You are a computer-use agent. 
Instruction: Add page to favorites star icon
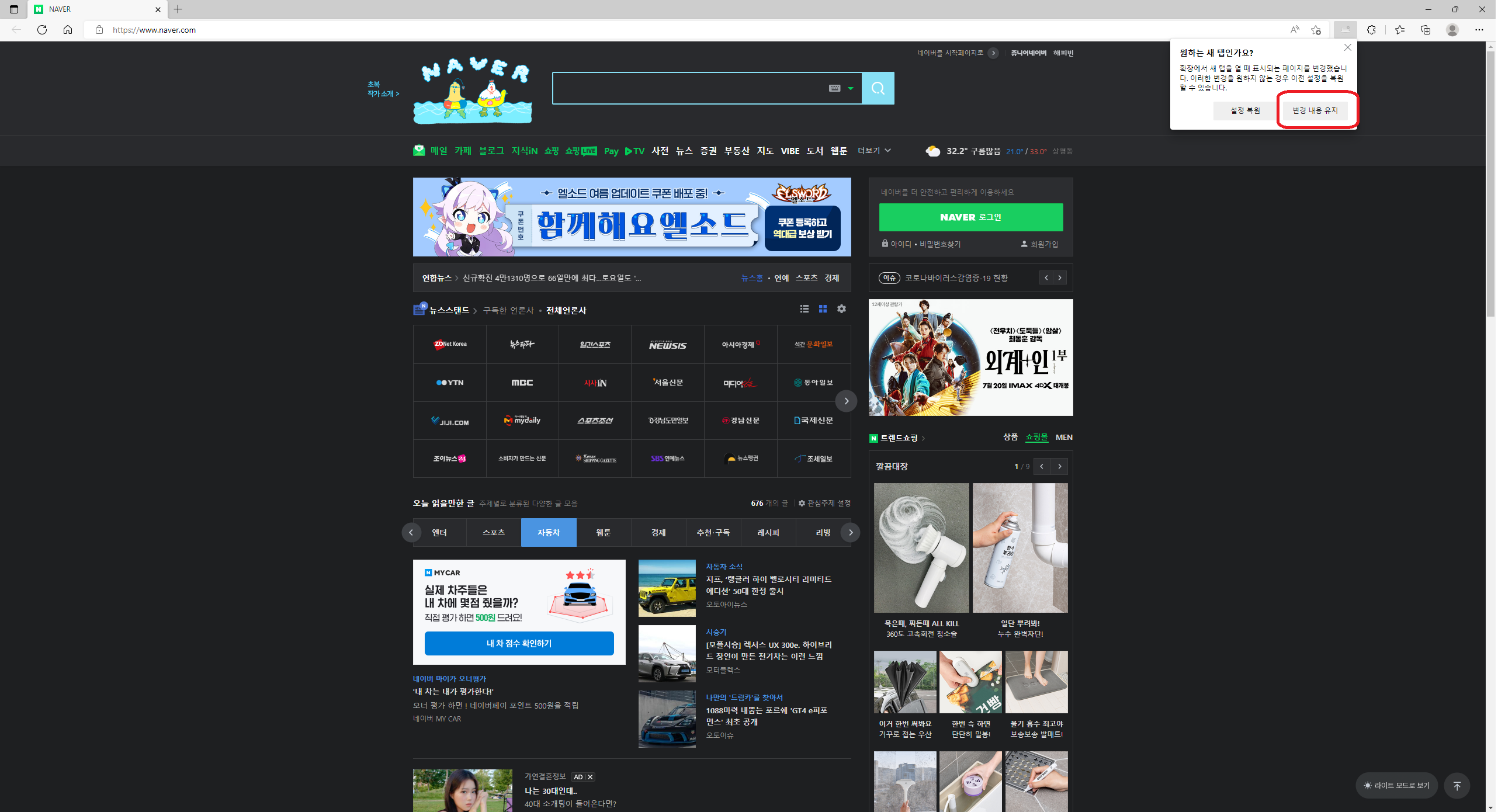point(1317,30)
